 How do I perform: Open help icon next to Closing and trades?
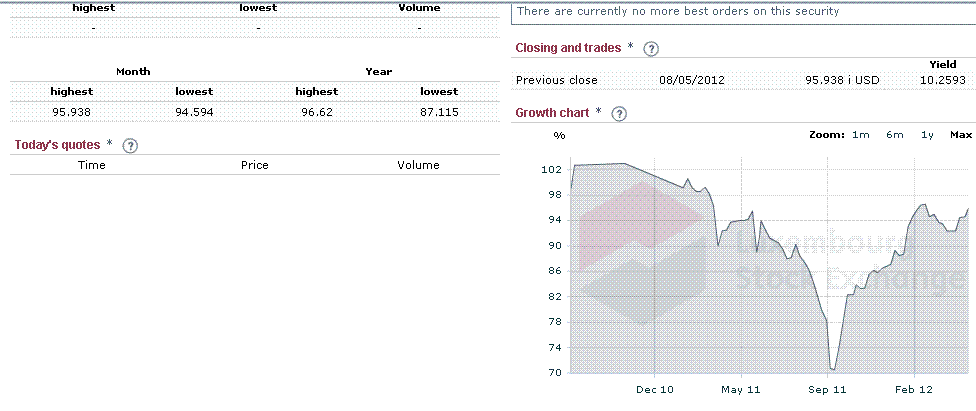click(651, 48)
